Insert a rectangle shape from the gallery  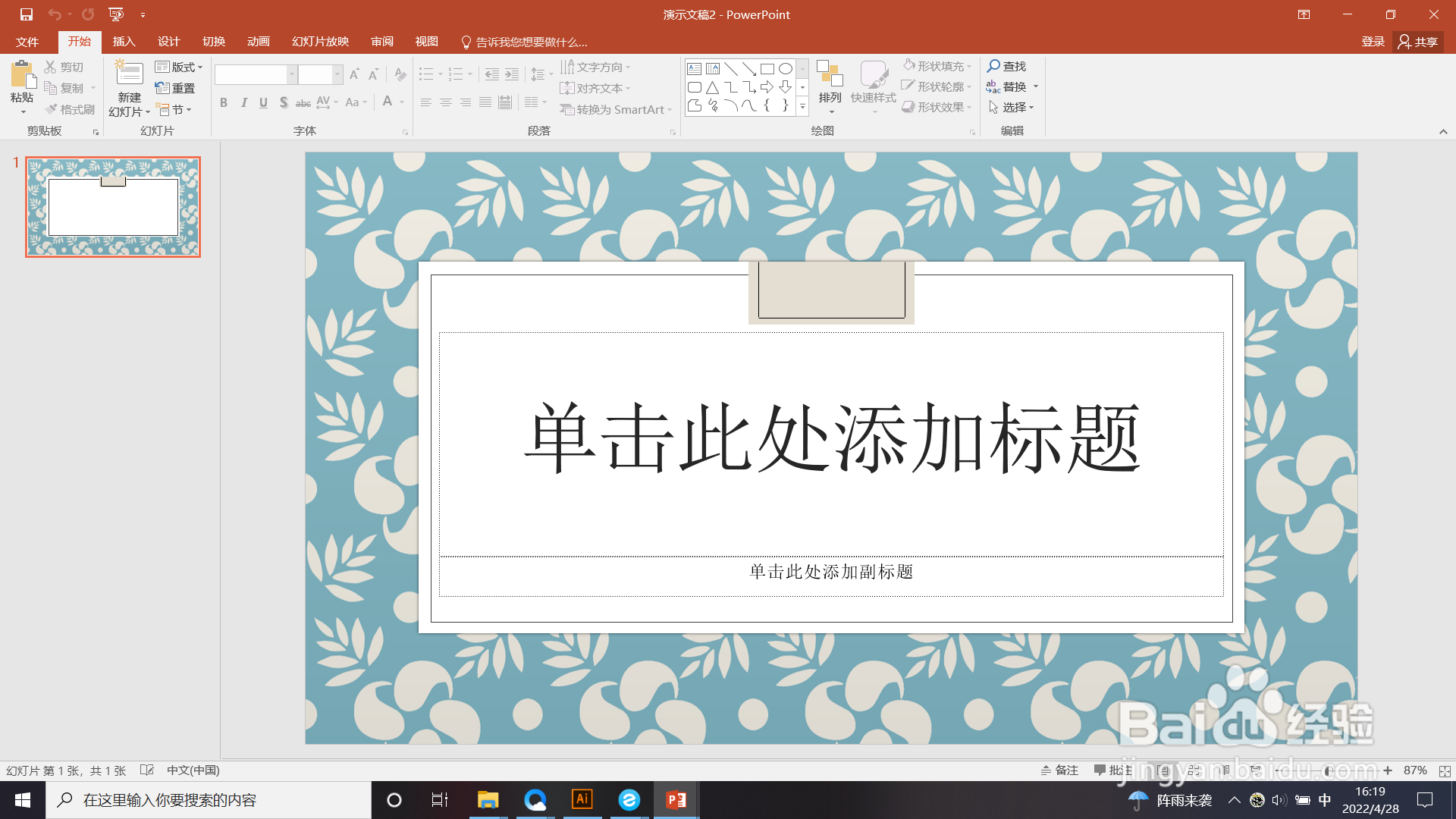coord(766,67)
